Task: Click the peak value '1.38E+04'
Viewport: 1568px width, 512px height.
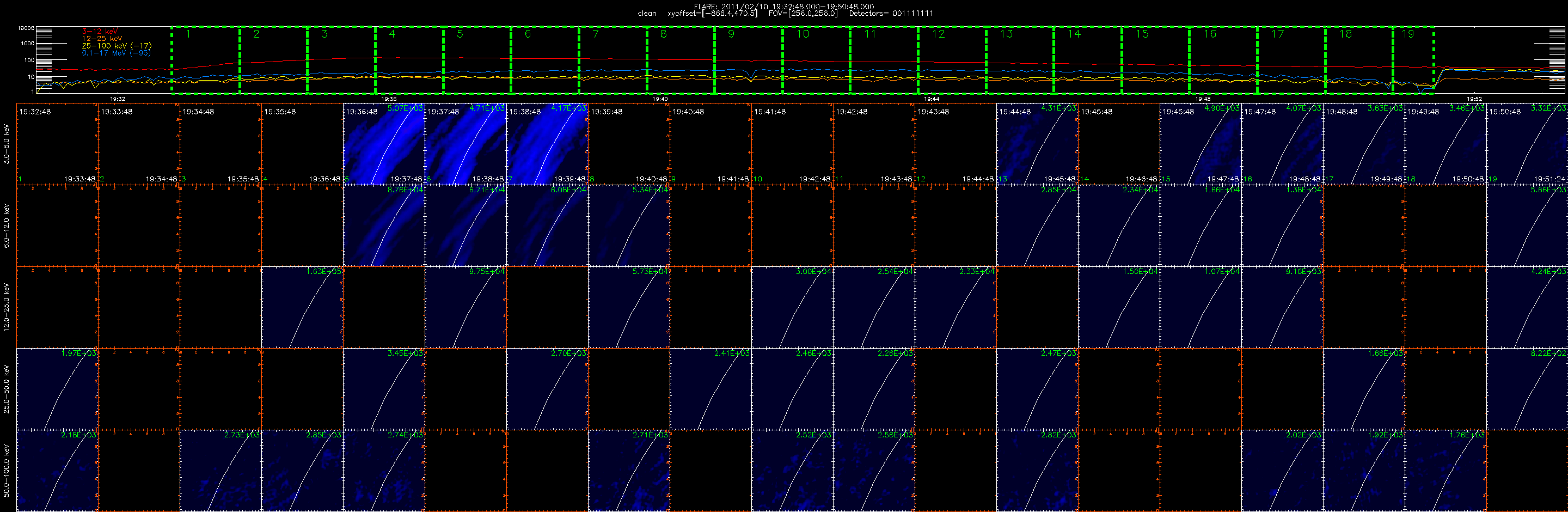Action: click(x=1303, y=190)
